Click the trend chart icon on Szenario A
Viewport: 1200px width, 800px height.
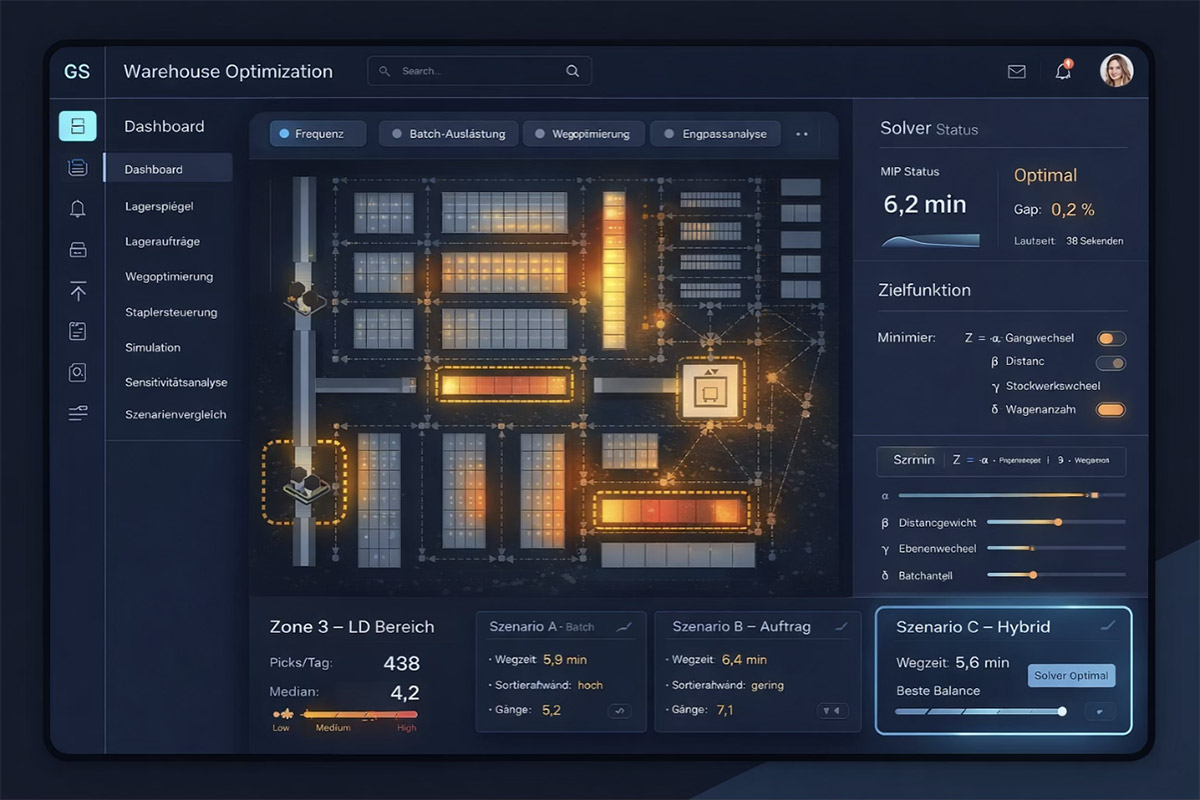(625, 627)
